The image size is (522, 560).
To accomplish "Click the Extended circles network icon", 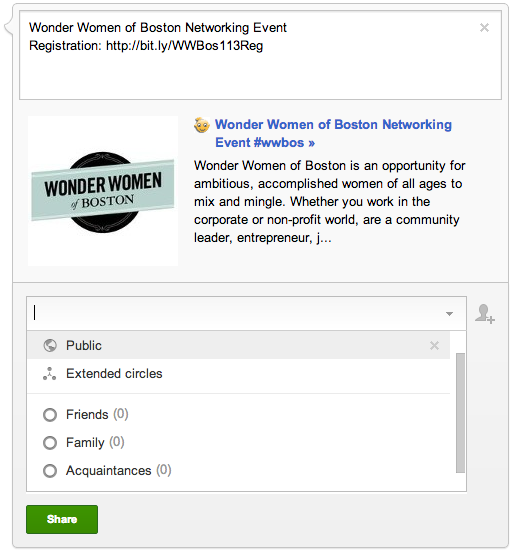I will point(50,374).
